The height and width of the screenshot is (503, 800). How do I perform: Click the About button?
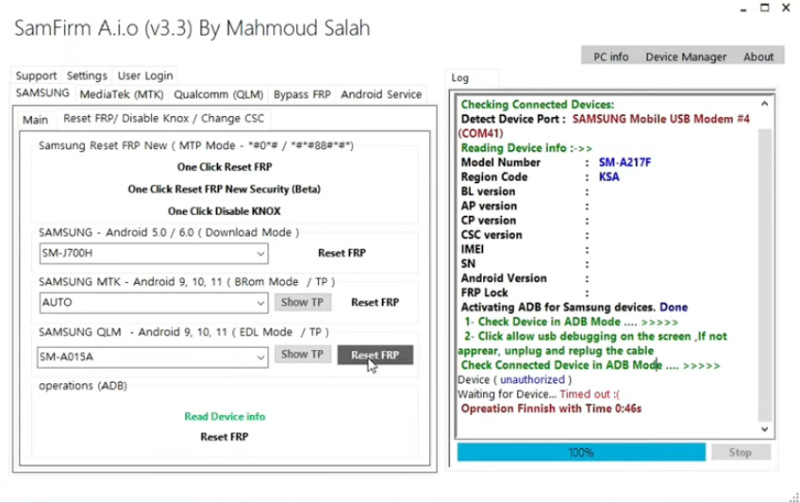758,57
